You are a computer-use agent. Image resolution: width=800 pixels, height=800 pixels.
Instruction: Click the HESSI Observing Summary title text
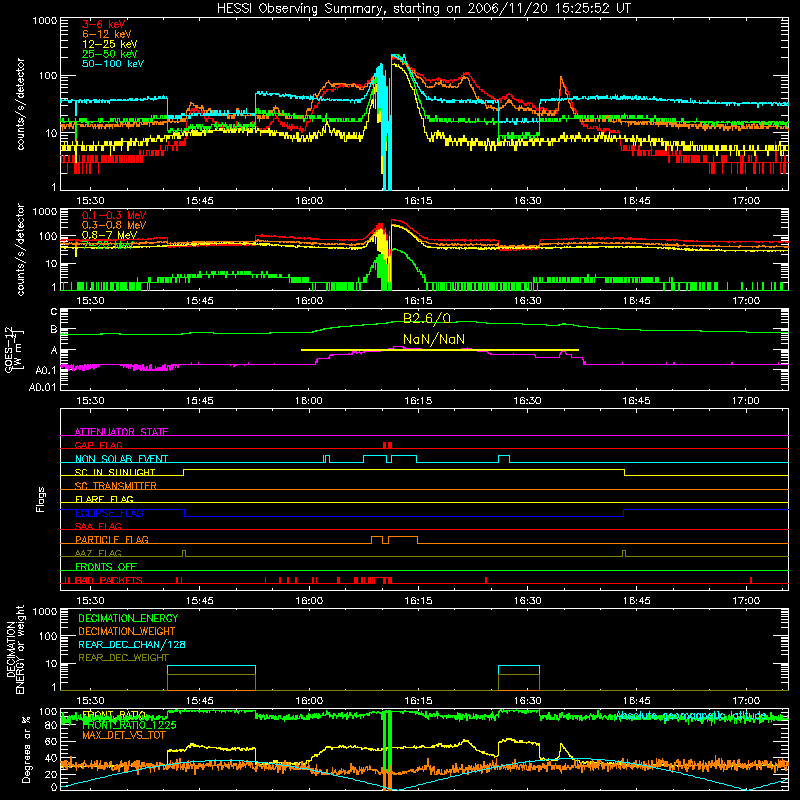pos(424,9)
